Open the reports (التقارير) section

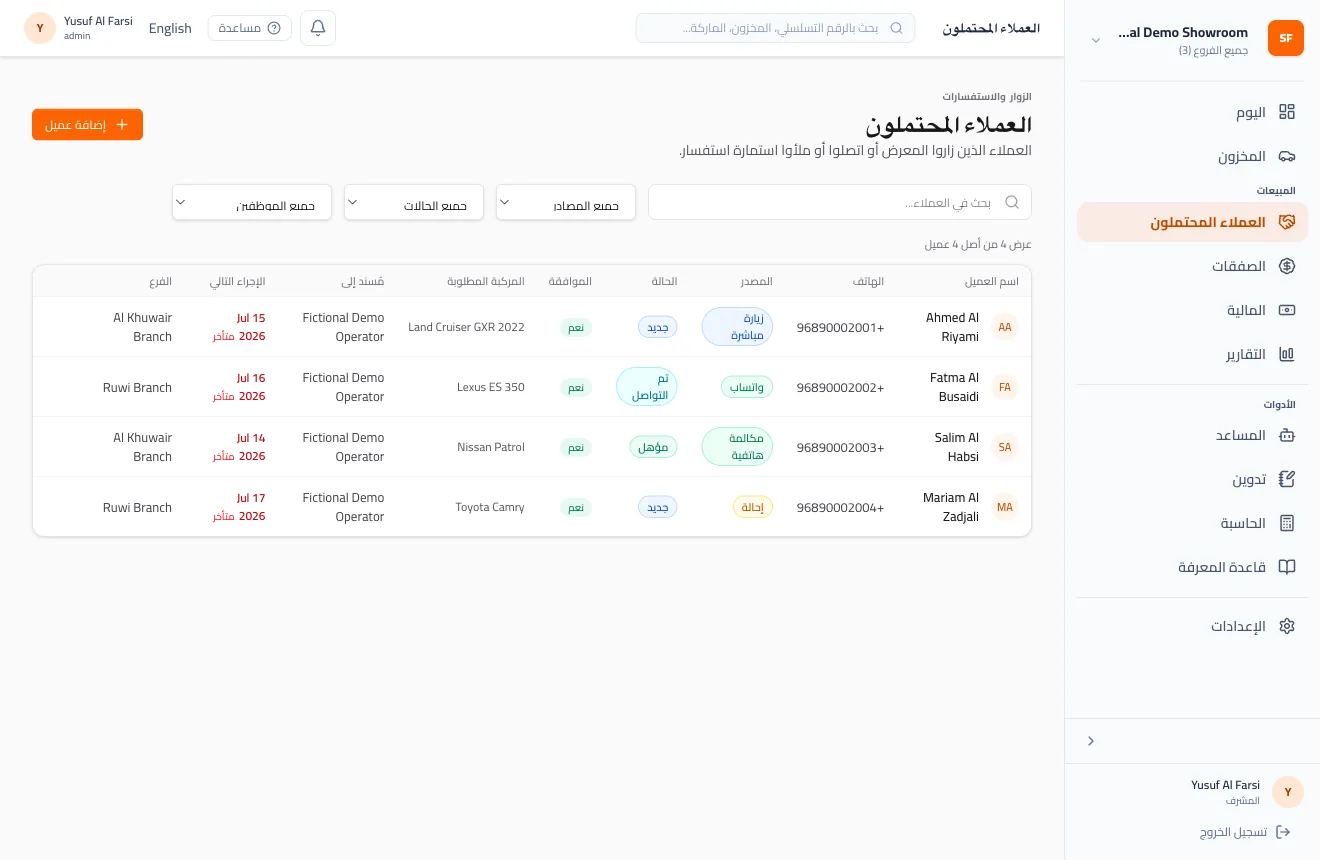pos(1192,354)
